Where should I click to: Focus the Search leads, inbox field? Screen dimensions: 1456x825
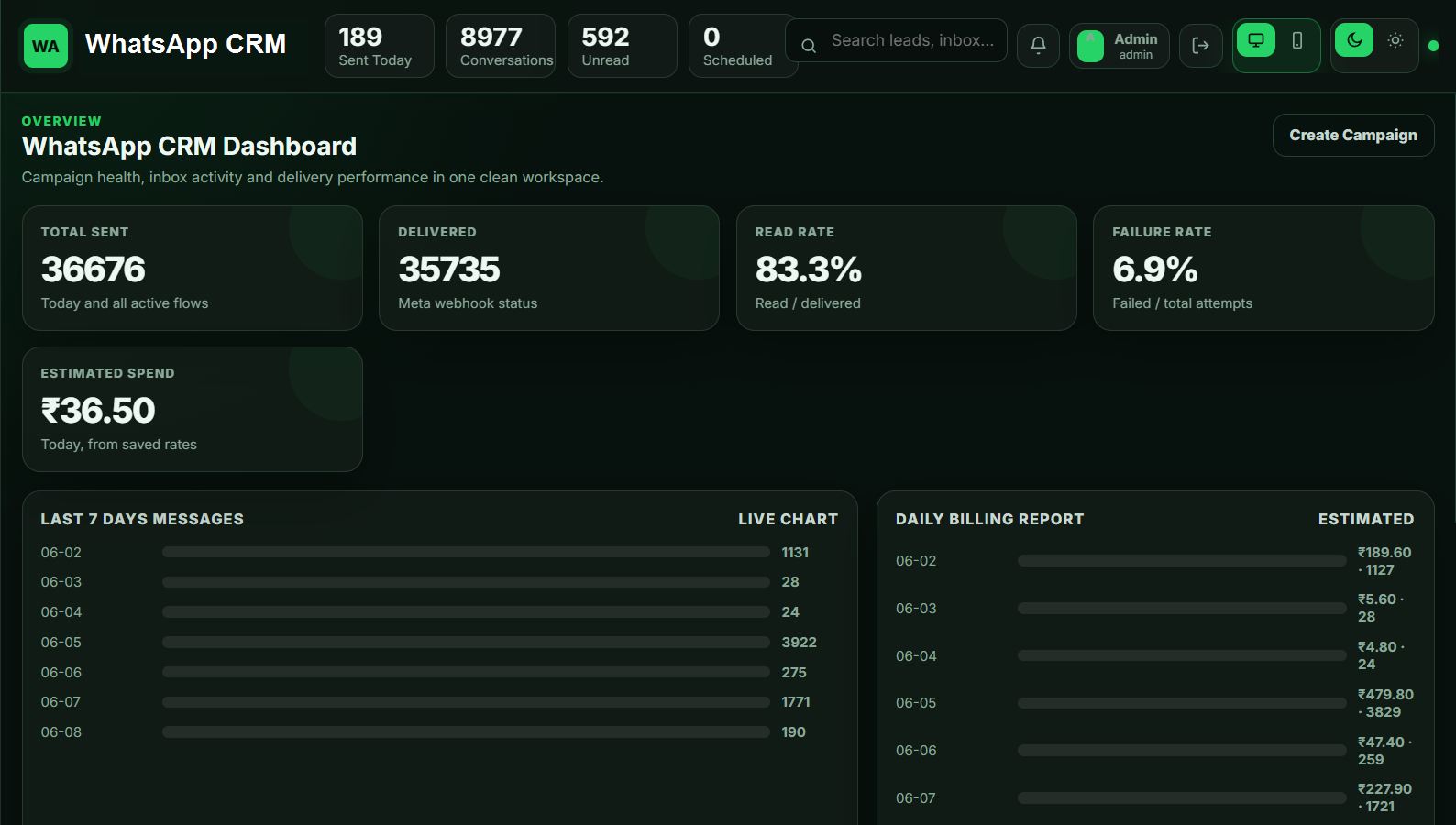pos(897,40)
